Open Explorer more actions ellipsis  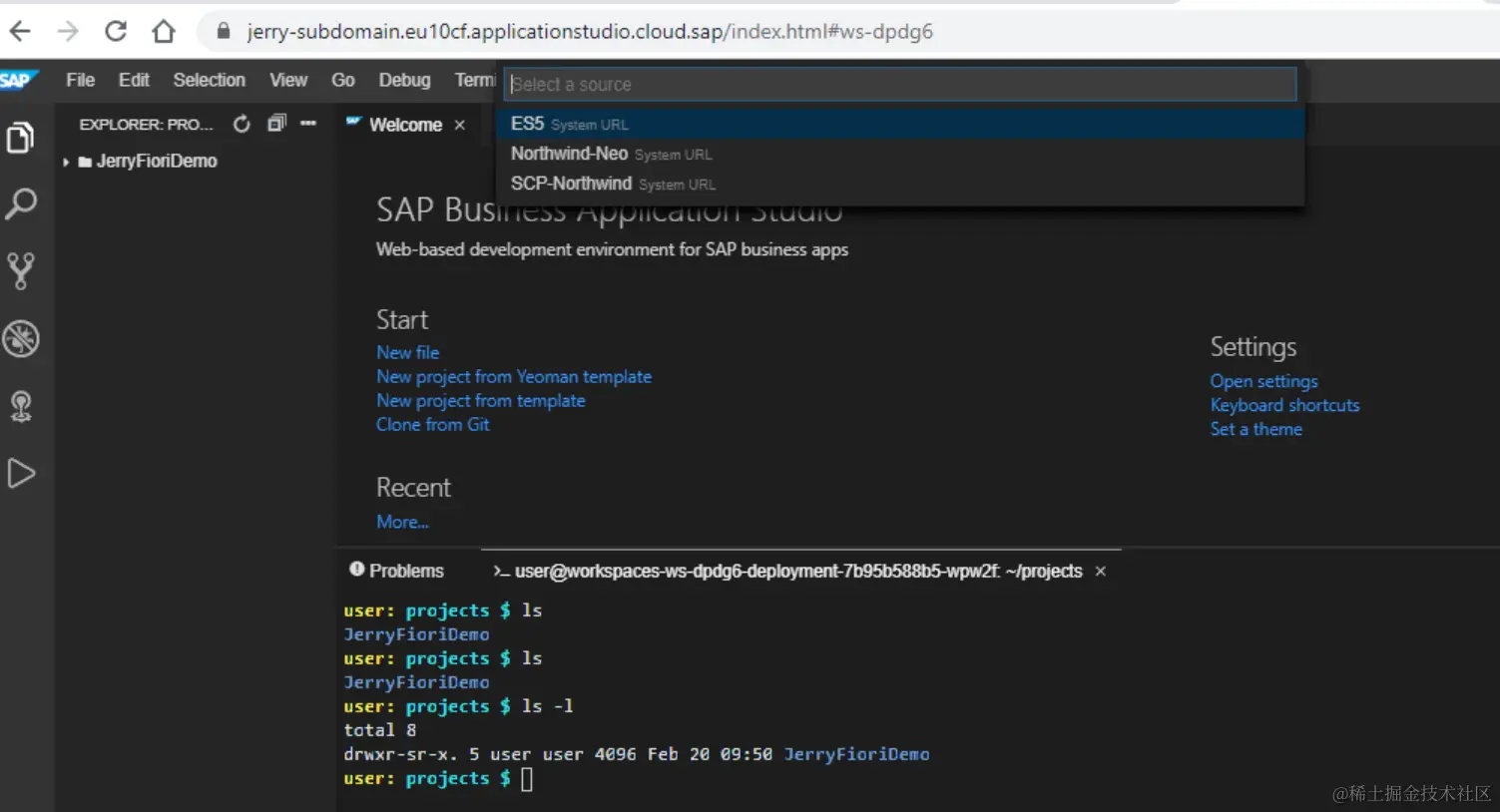308,123
